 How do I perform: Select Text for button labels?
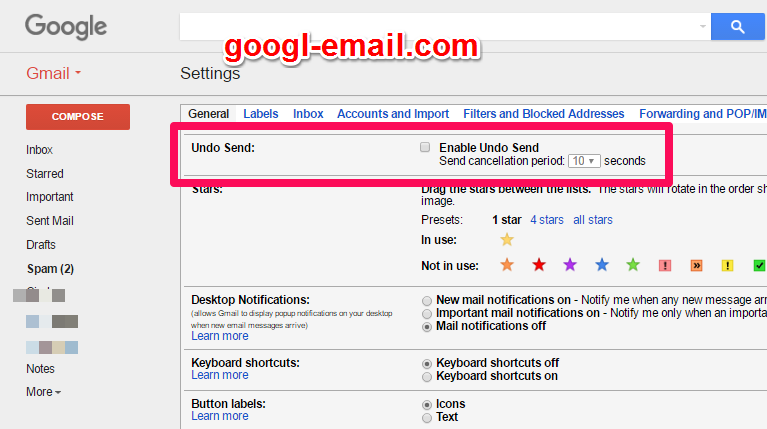click(427, 418)
